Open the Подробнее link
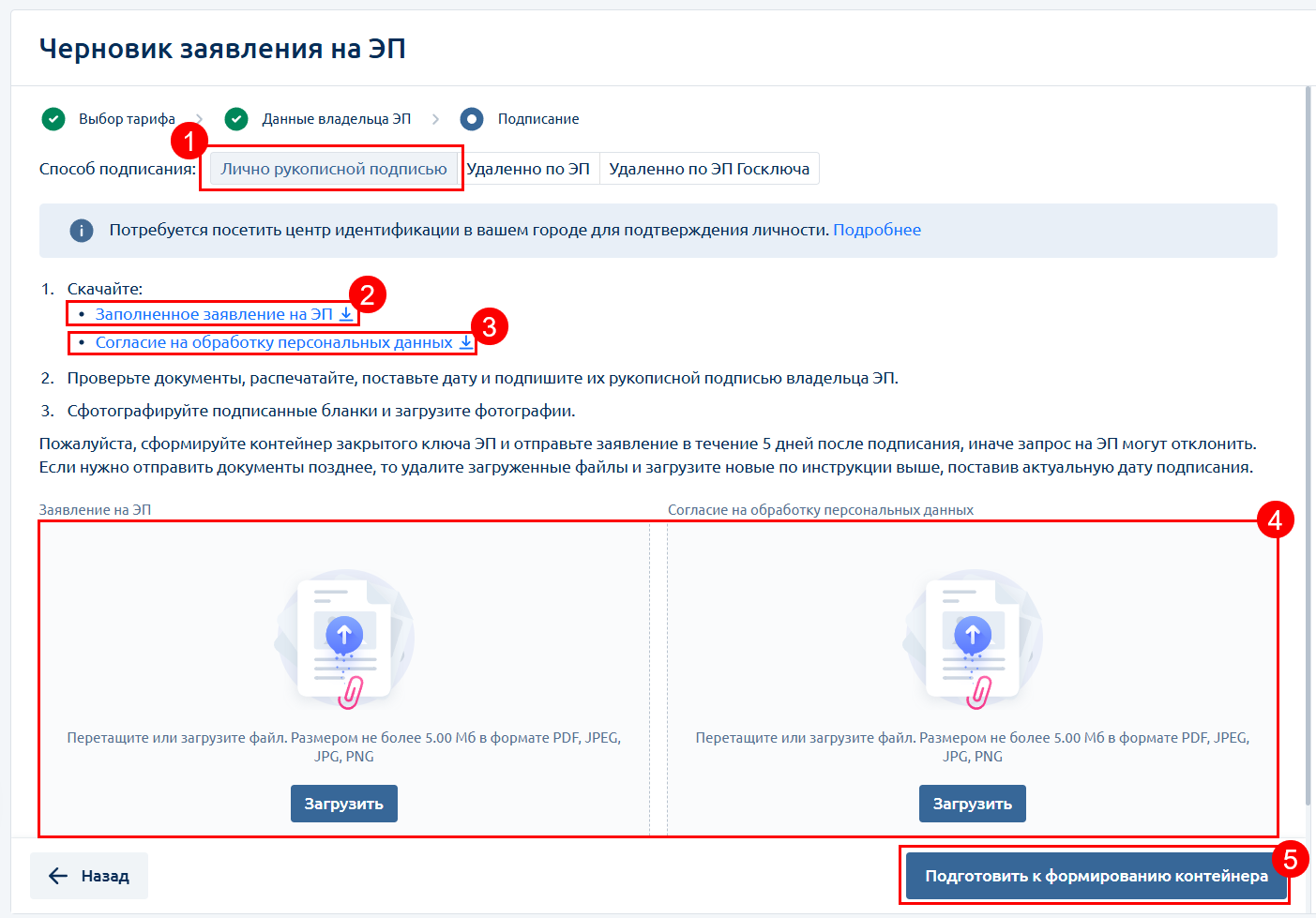Image resolution: width=1316 pixels, height=918 pixels. pyautogui.click(x=877, y=230)
